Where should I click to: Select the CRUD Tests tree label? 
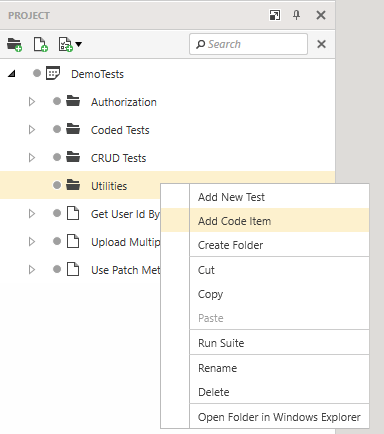click(x=118, y=158)
